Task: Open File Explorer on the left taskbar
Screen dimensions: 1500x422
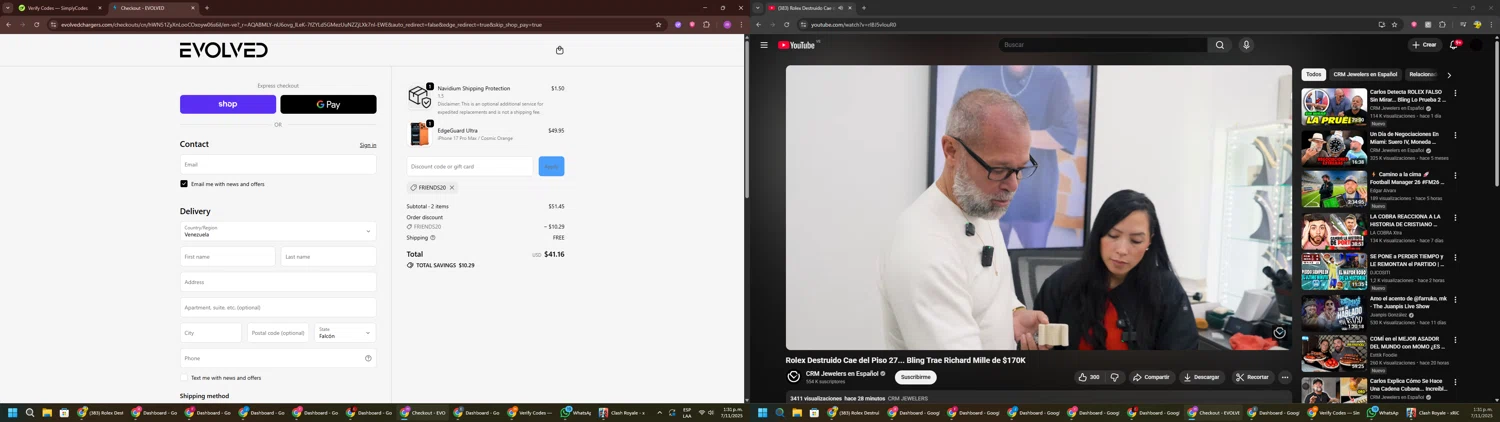Action: pos(47,412)
